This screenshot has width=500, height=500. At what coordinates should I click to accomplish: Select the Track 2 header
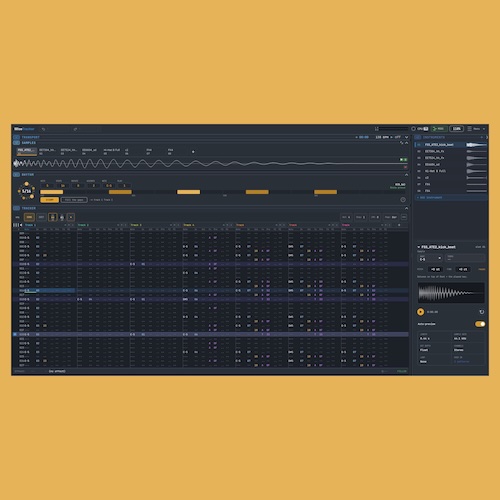[83, 225]
